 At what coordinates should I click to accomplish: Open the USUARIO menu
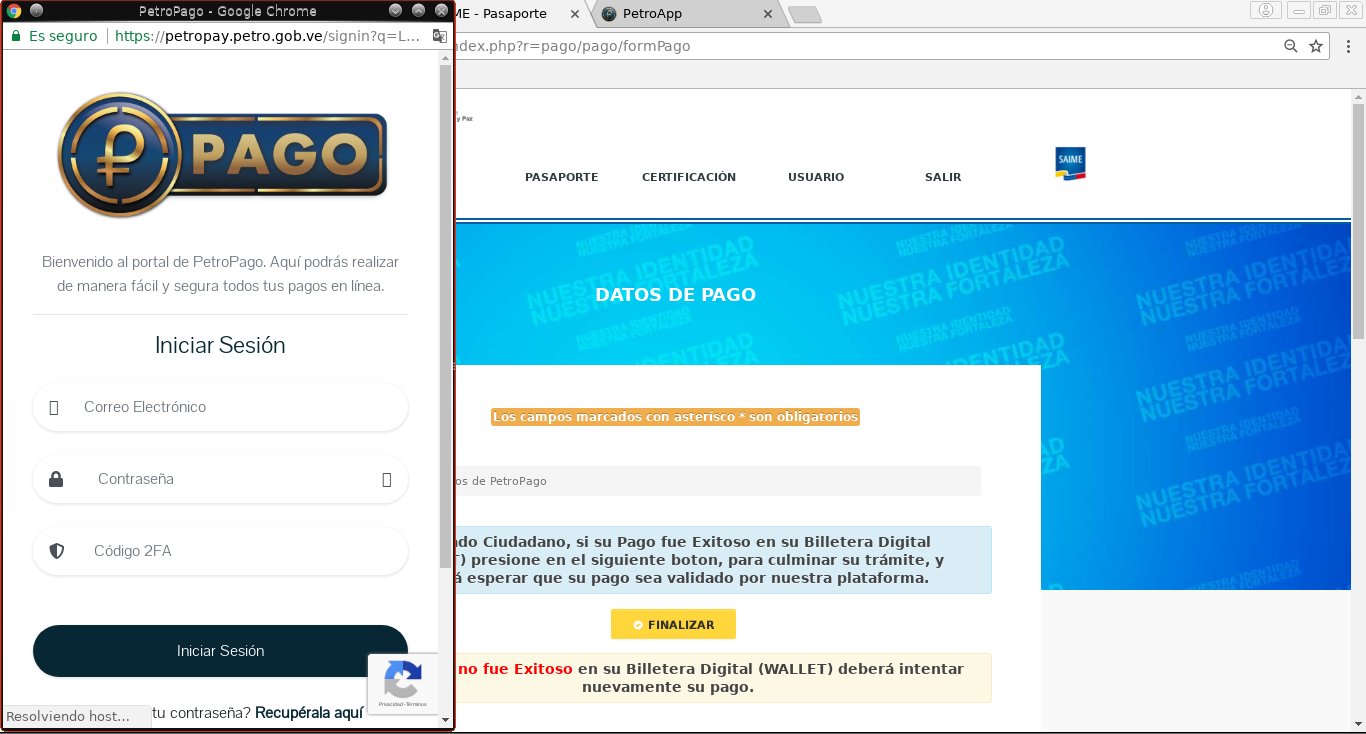[816, 177]
